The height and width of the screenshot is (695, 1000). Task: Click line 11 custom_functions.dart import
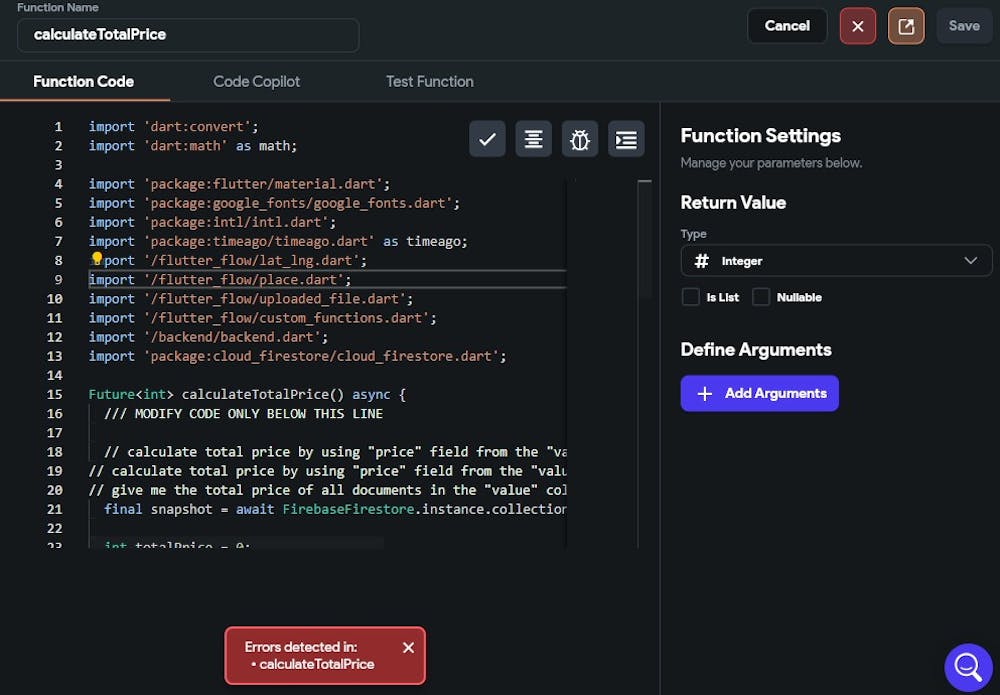(263, 318)
